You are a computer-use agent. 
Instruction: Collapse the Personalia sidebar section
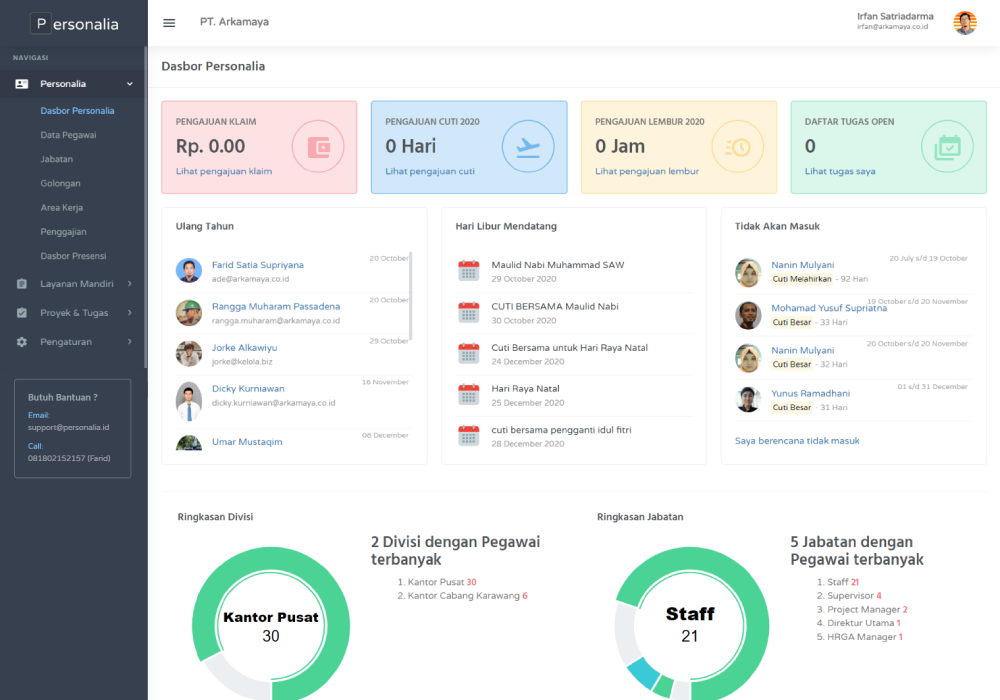tap(129, 84)
